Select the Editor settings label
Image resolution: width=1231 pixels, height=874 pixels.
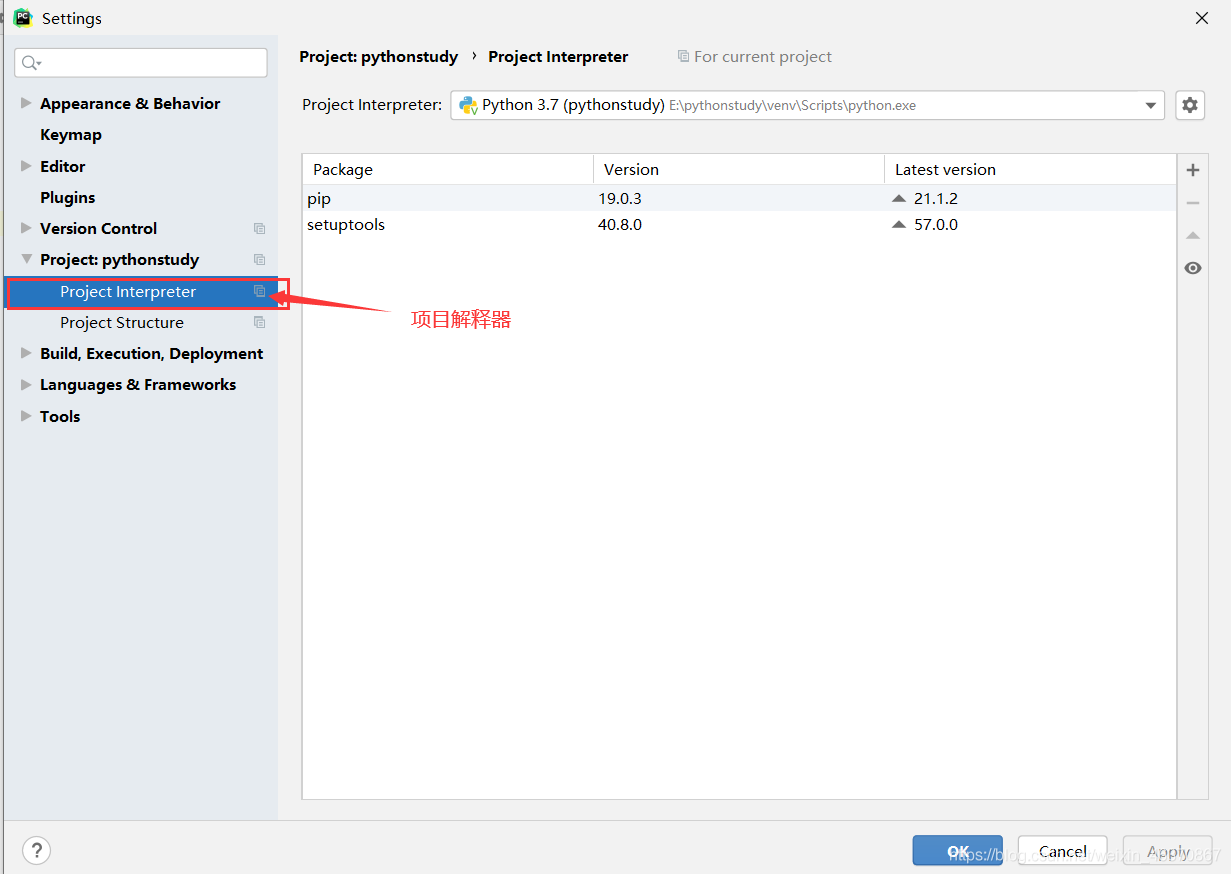click(62, 166)
